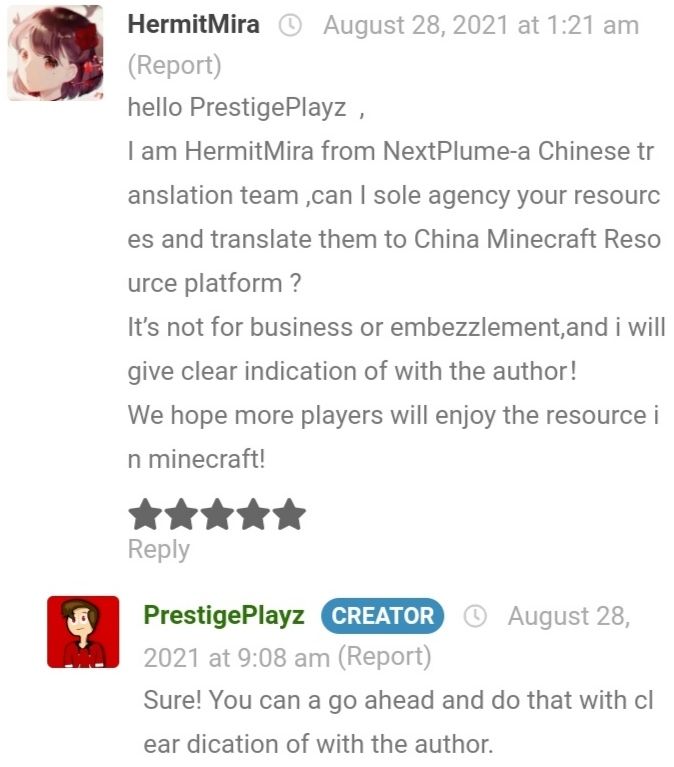This screenshot has height=767, width=674.
Task: Click the clock icon beside HermitMira's timestamp
Action: tap(290, 25)
